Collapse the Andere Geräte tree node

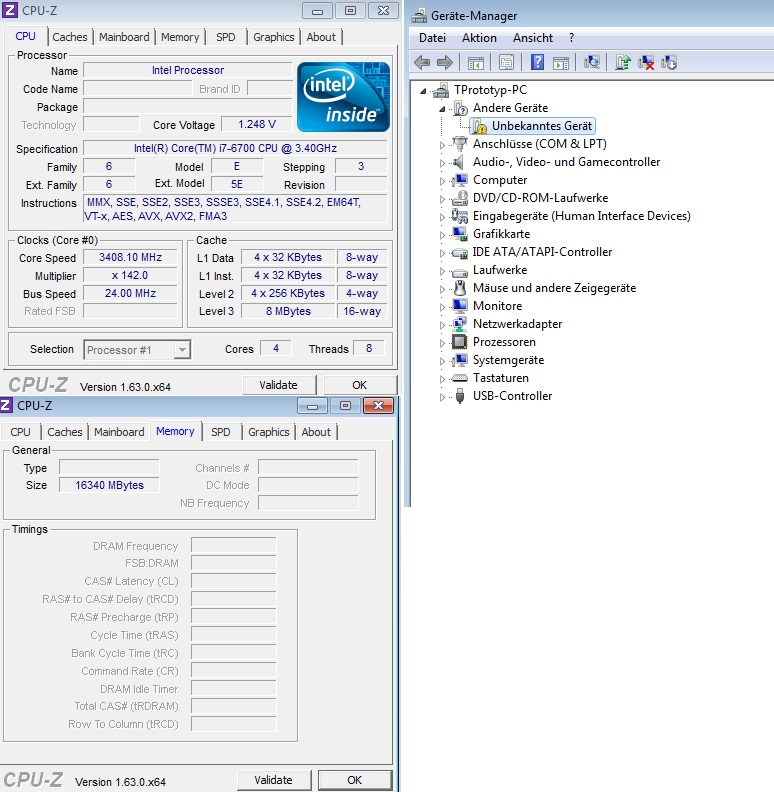point(443,109)
